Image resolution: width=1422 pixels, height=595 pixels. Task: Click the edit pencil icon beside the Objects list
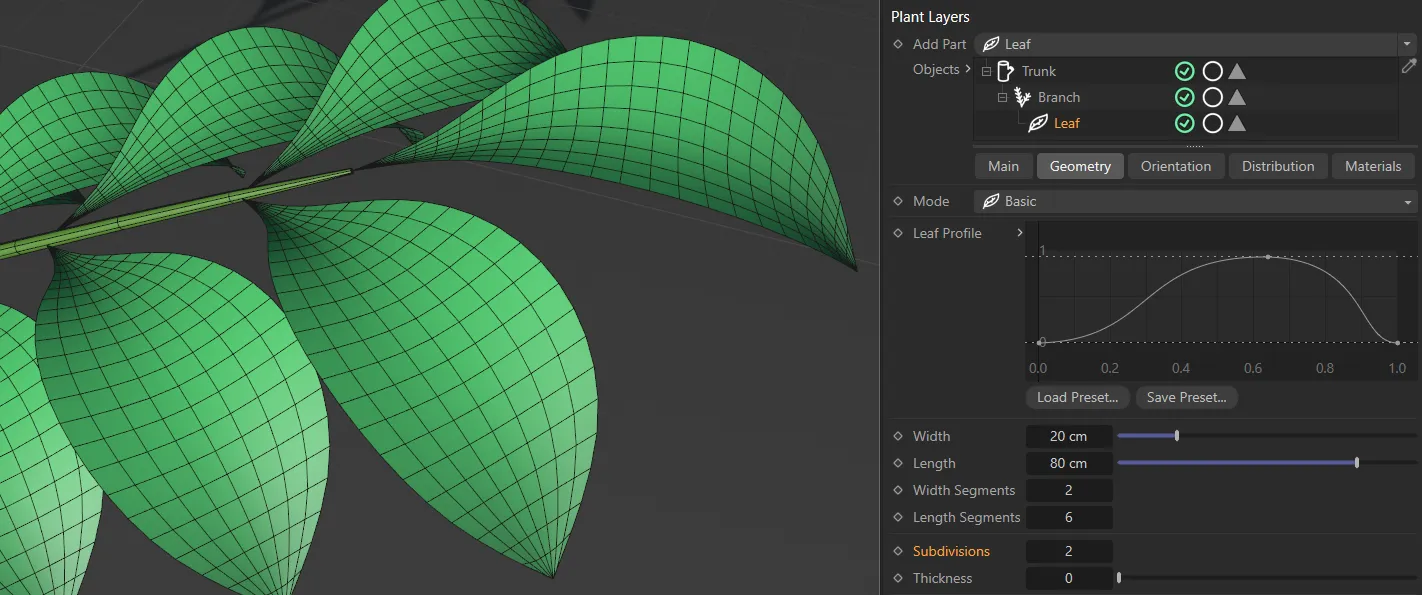[x=1409, y=66]
